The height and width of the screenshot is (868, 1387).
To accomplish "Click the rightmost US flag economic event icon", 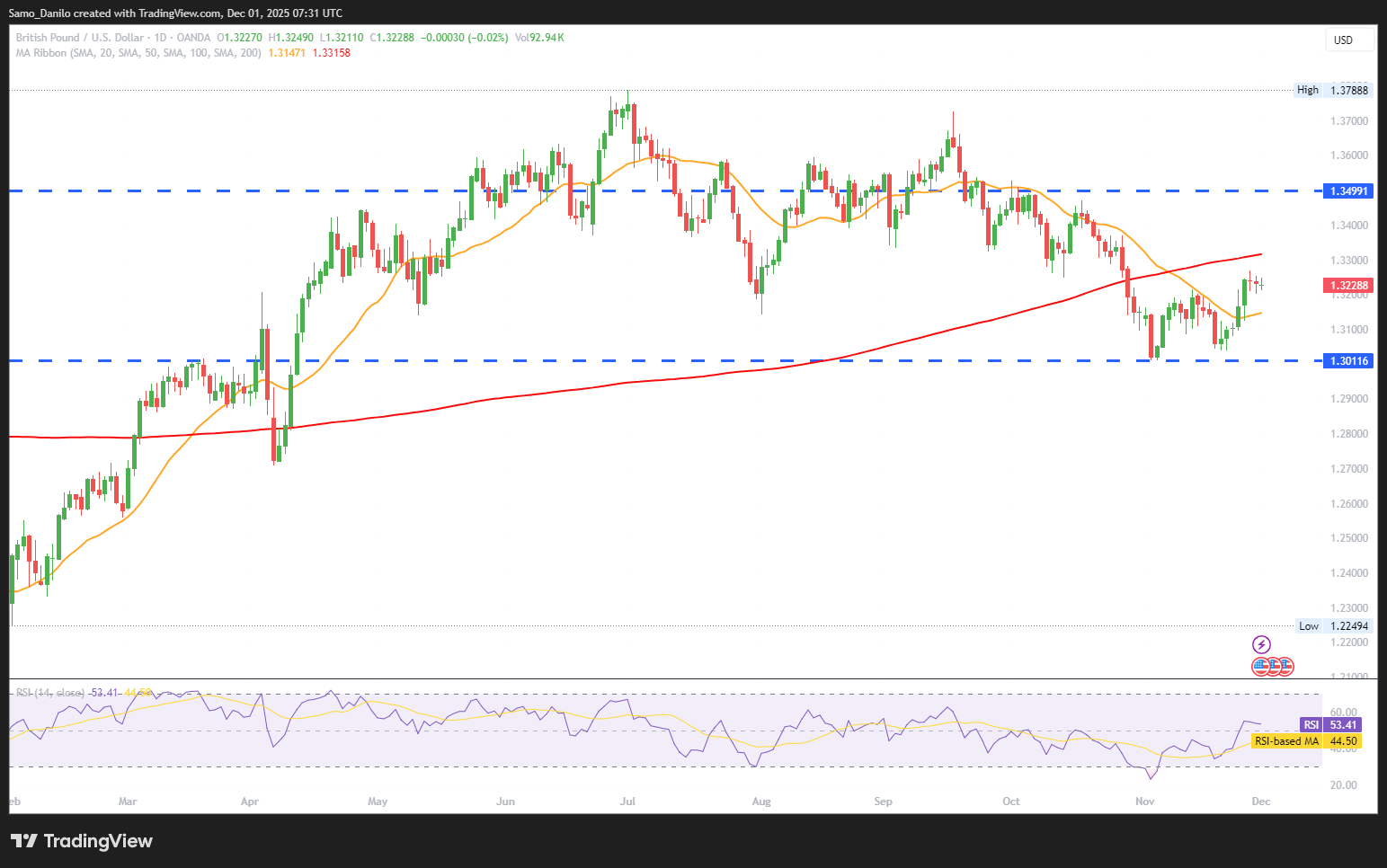I will [x=1285, y=666].
